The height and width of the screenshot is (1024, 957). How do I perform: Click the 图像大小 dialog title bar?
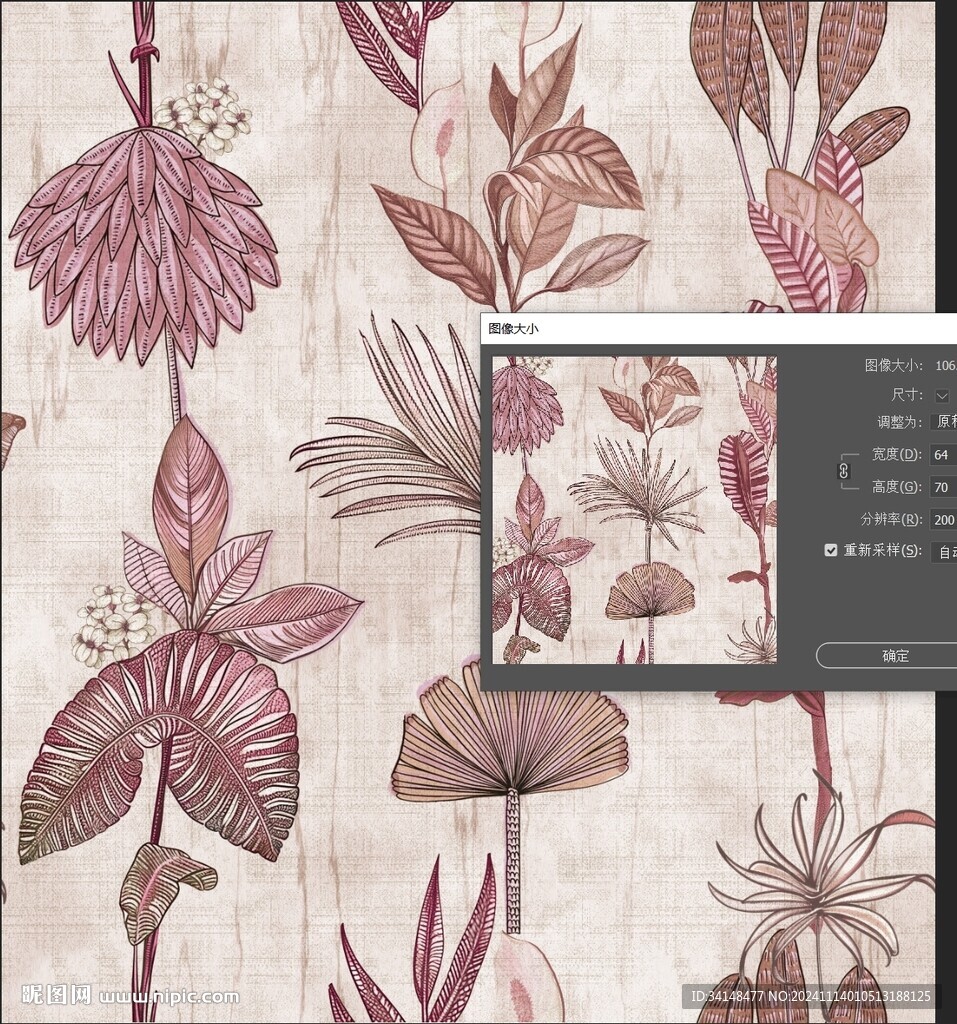(x=700, y=328)
